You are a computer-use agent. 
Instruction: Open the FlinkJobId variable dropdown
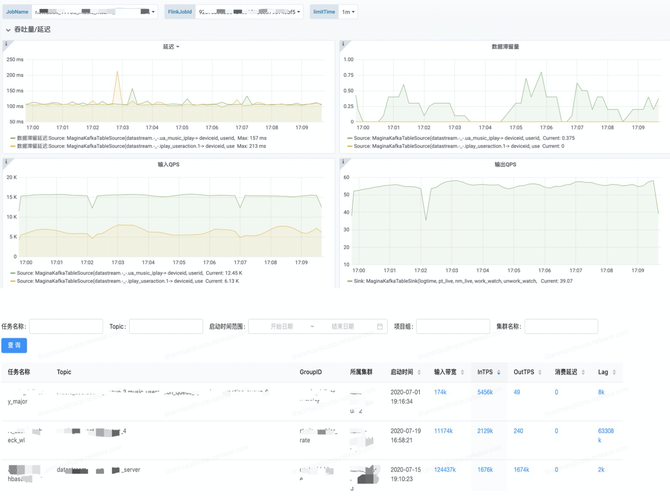click(249, 12)
